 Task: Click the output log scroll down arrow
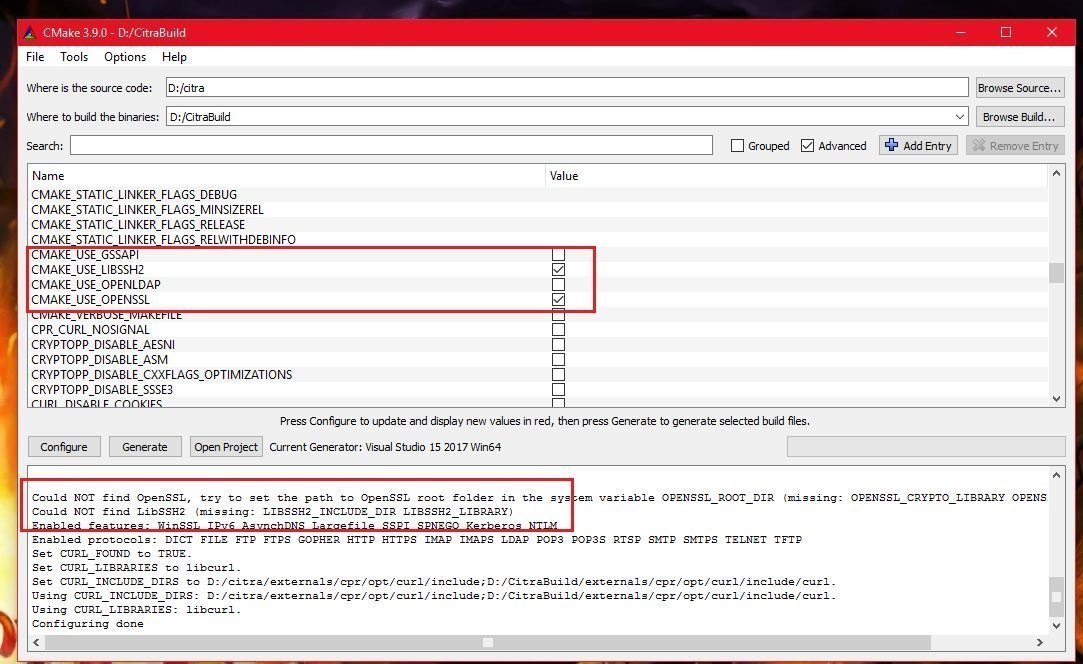coord(1056,625)
